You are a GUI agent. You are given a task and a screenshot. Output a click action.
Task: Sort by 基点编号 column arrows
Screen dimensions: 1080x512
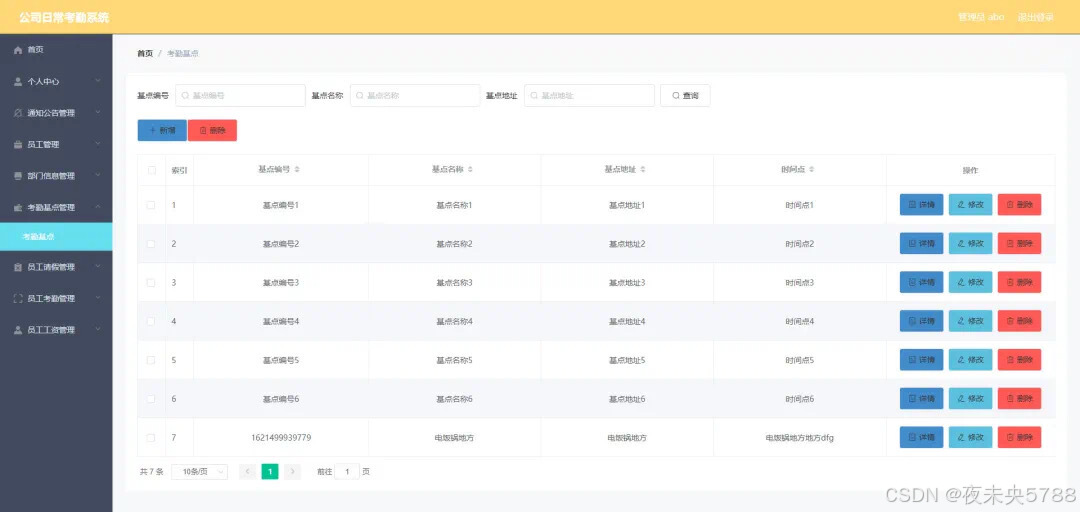(297, 170)
